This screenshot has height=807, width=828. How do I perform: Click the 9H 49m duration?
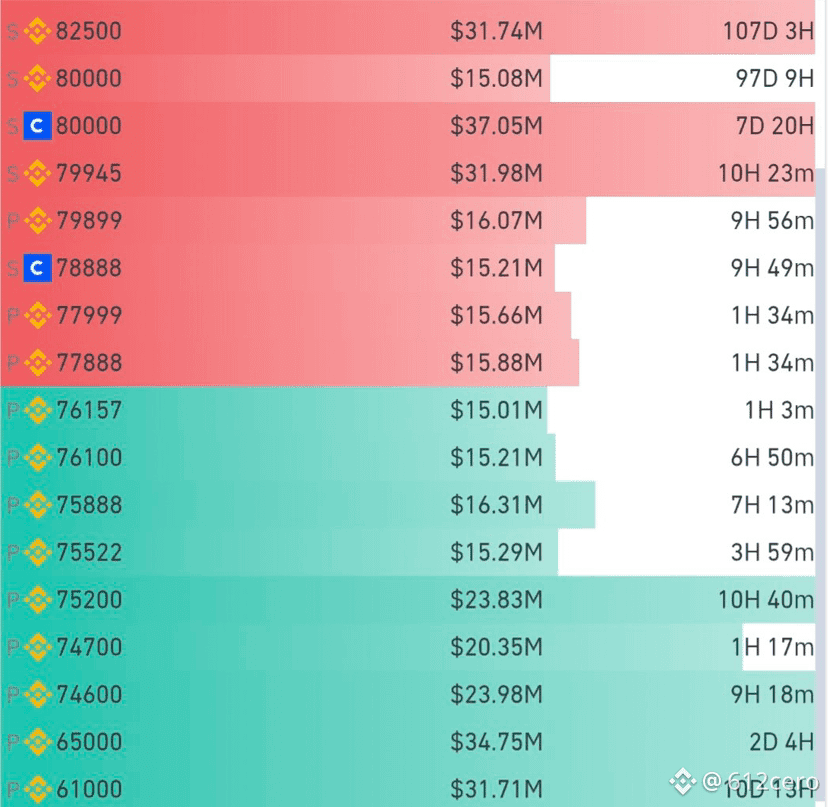(773, 268)
